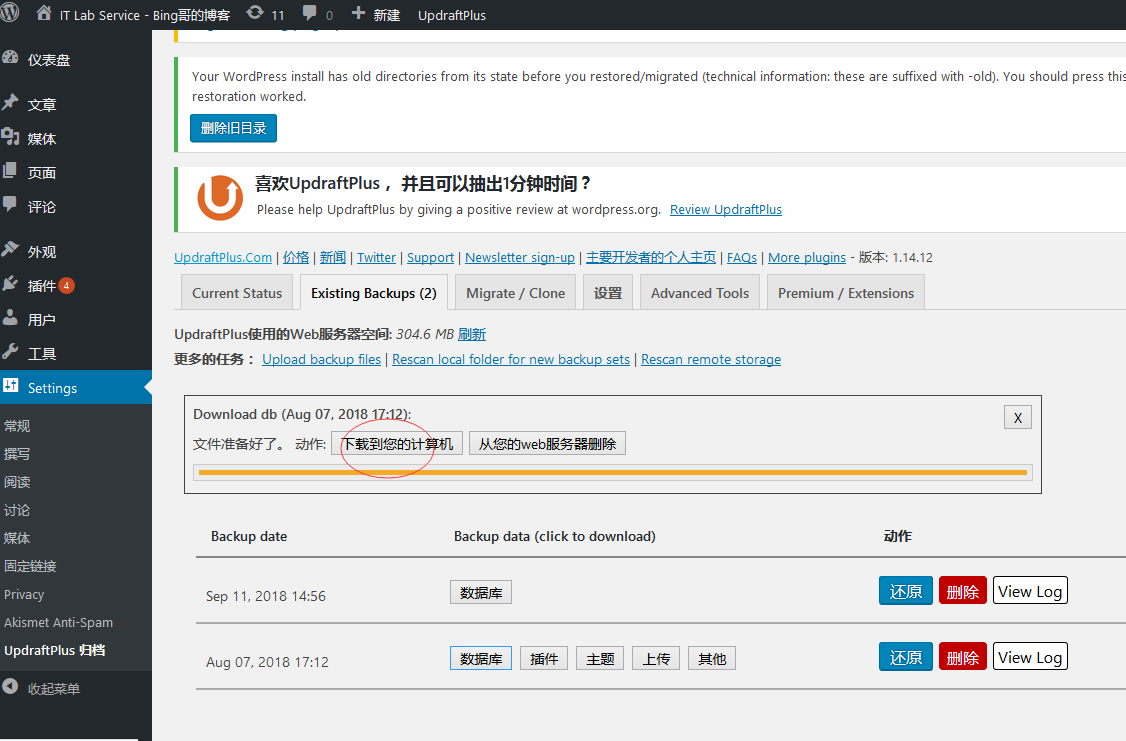Open the Support link
Image resolution: width=1126 pixels, height=741 pixels.
pos(430,257)
